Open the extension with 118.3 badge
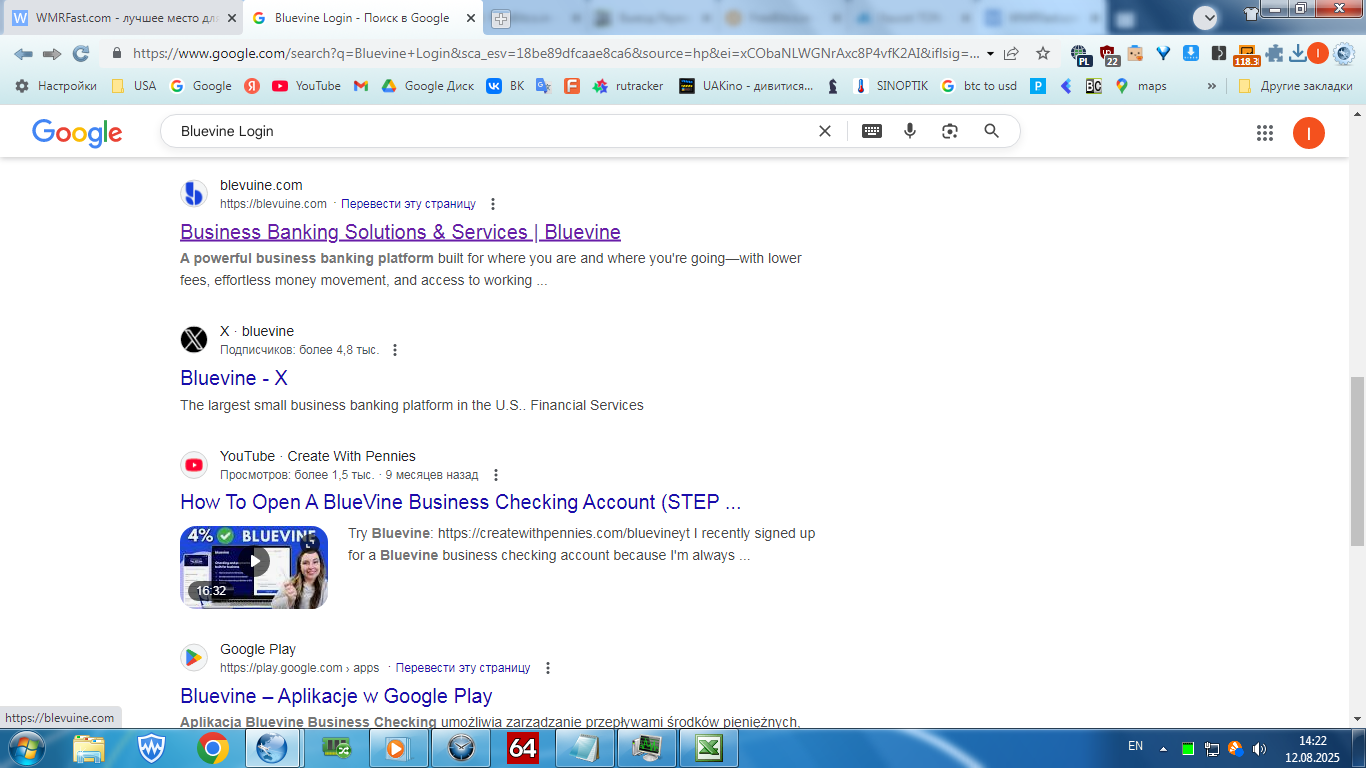The width and height of the screenshot is (1366, 768). [1246, 55]
